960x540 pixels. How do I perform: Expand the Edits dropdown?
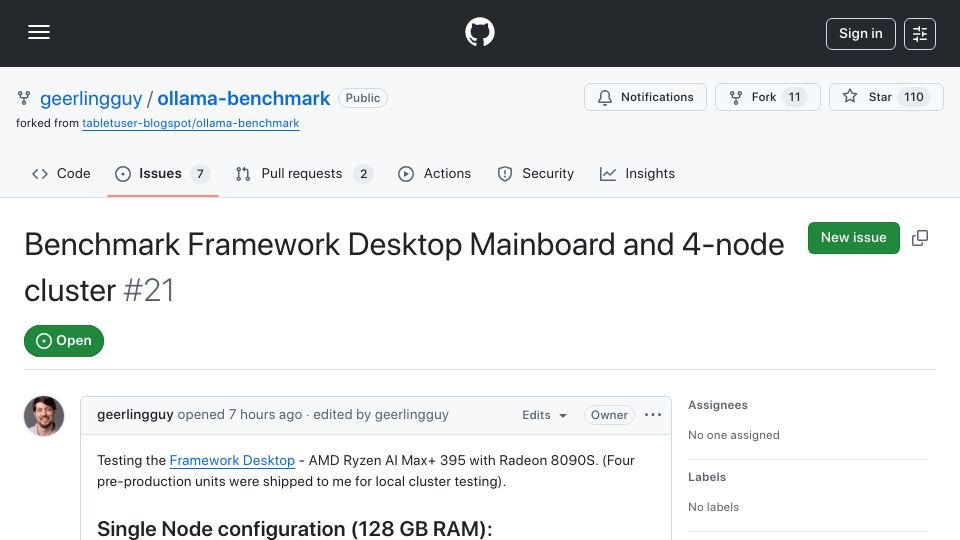click(x=544, y=415)
